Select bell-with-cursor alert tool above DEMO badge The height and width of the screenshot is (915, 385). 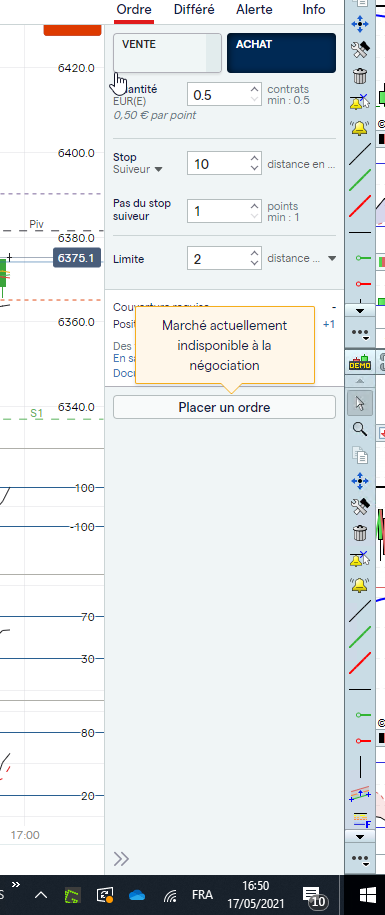360,102
